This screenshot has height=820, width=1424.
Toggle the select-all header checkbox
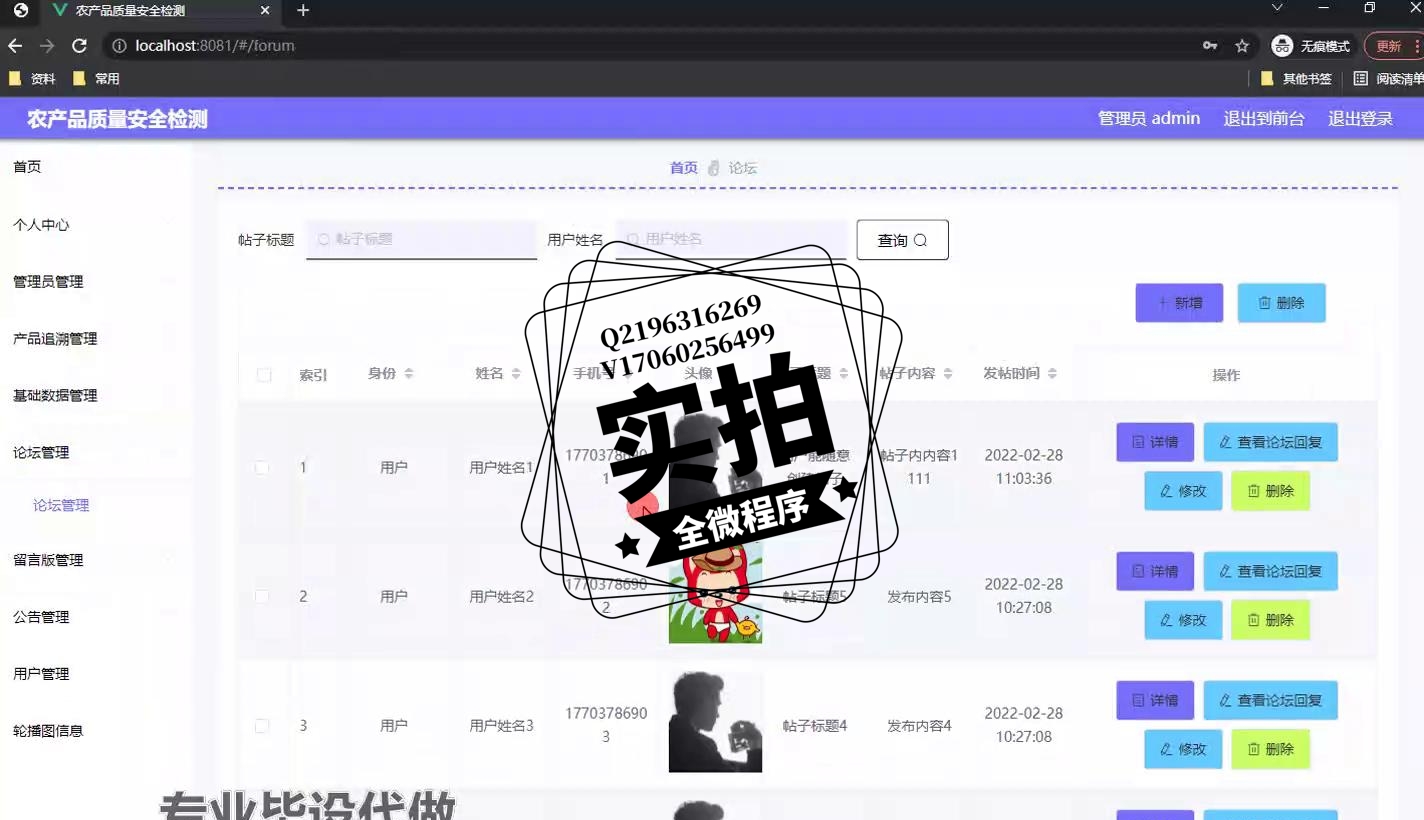point(264,375)
